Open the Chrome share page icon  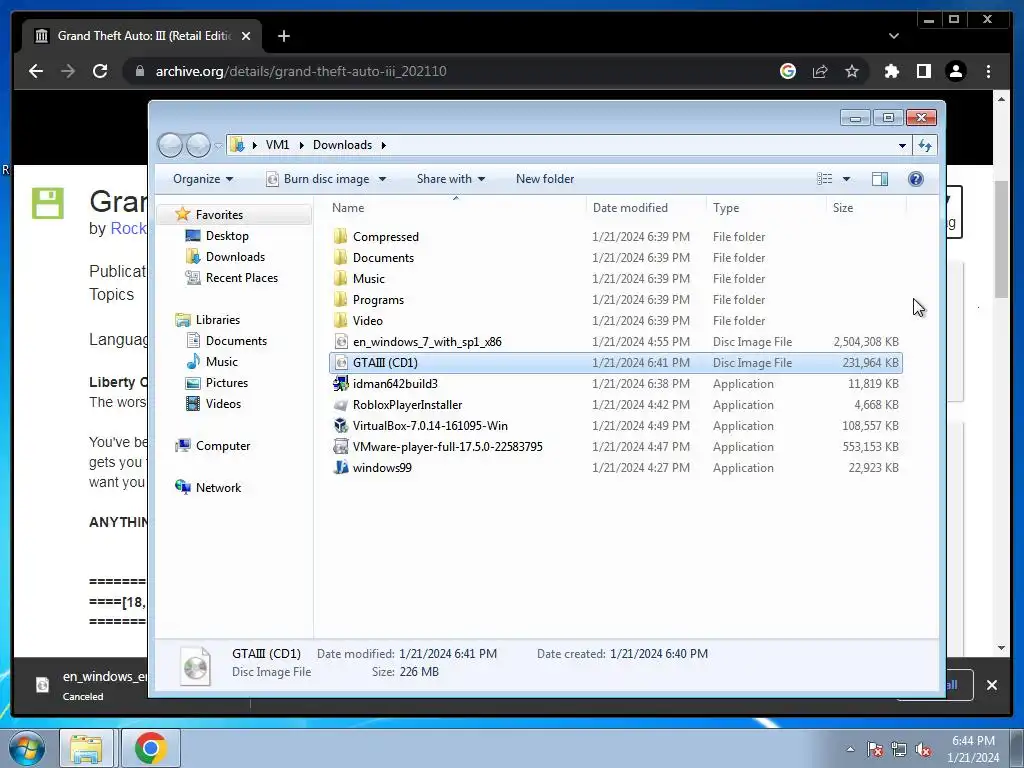coord(820,71)
